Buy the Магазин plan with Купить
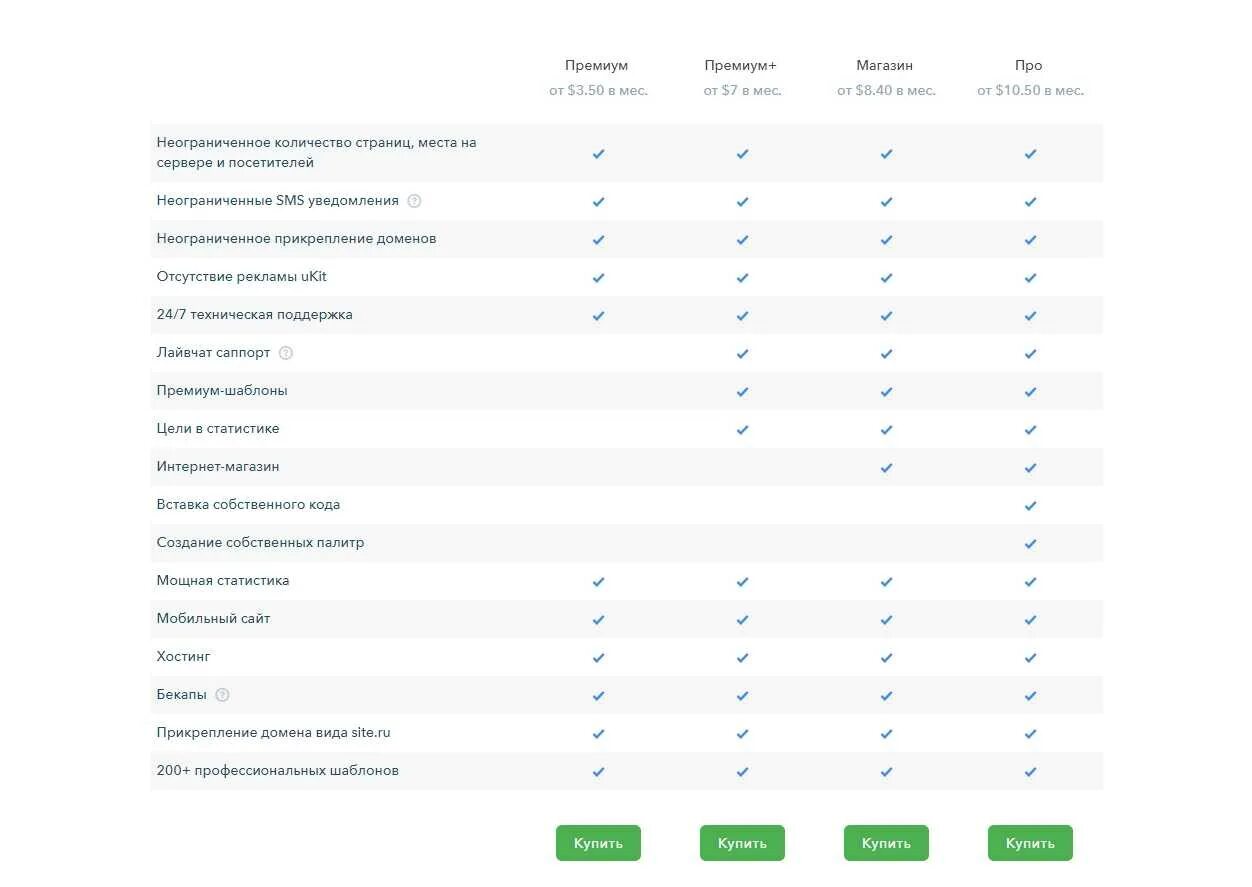Image resolution: width=1252 pixels, height=887 pixels. [x=886, y=843]
